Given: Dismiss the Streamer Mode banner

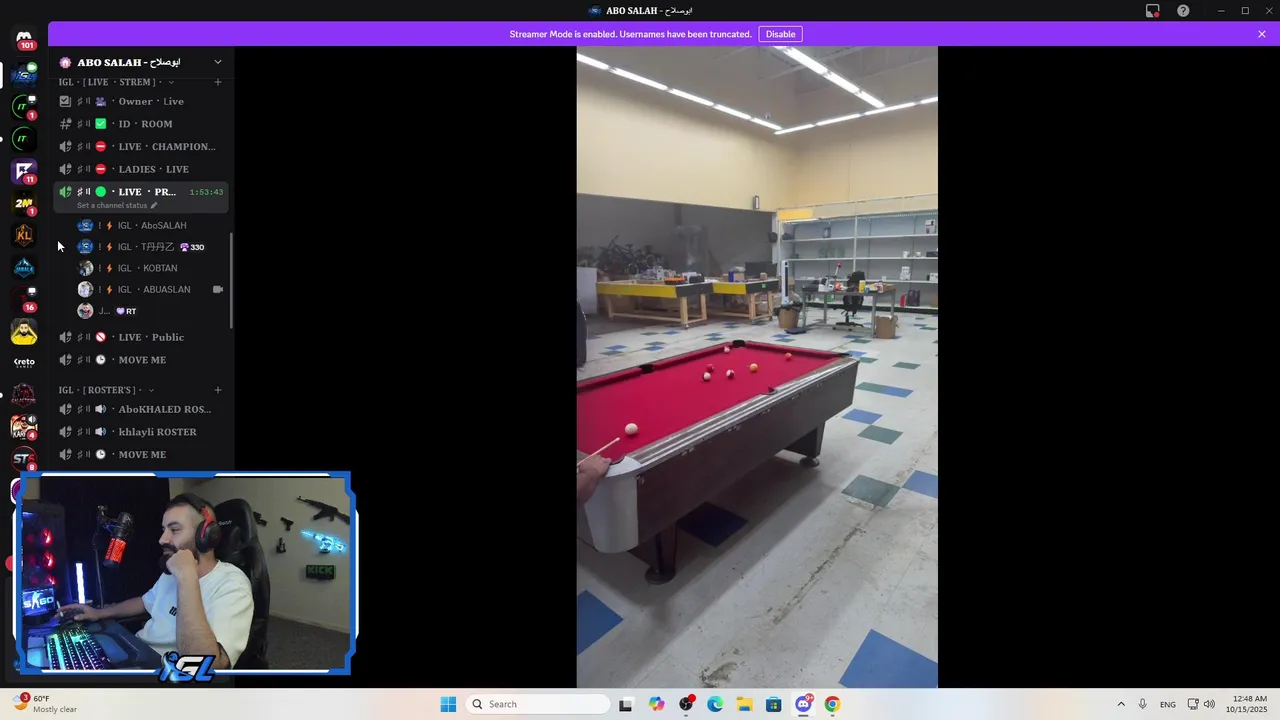Looking at the screenshot, I should pyautogui.click(x=1262, y=34).
